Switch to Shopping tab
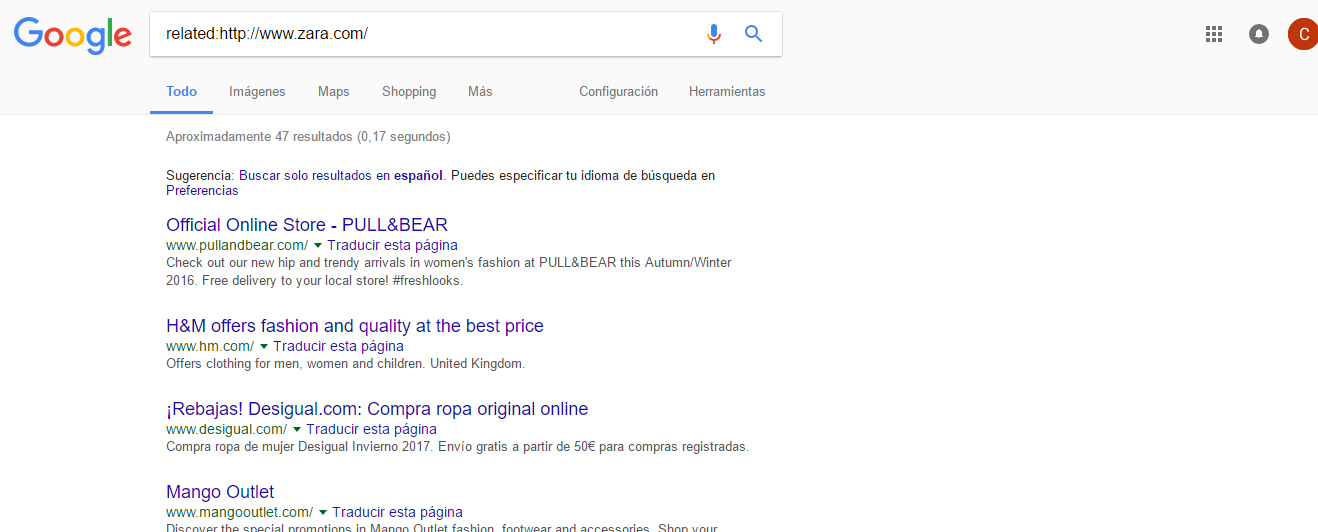 409,91
